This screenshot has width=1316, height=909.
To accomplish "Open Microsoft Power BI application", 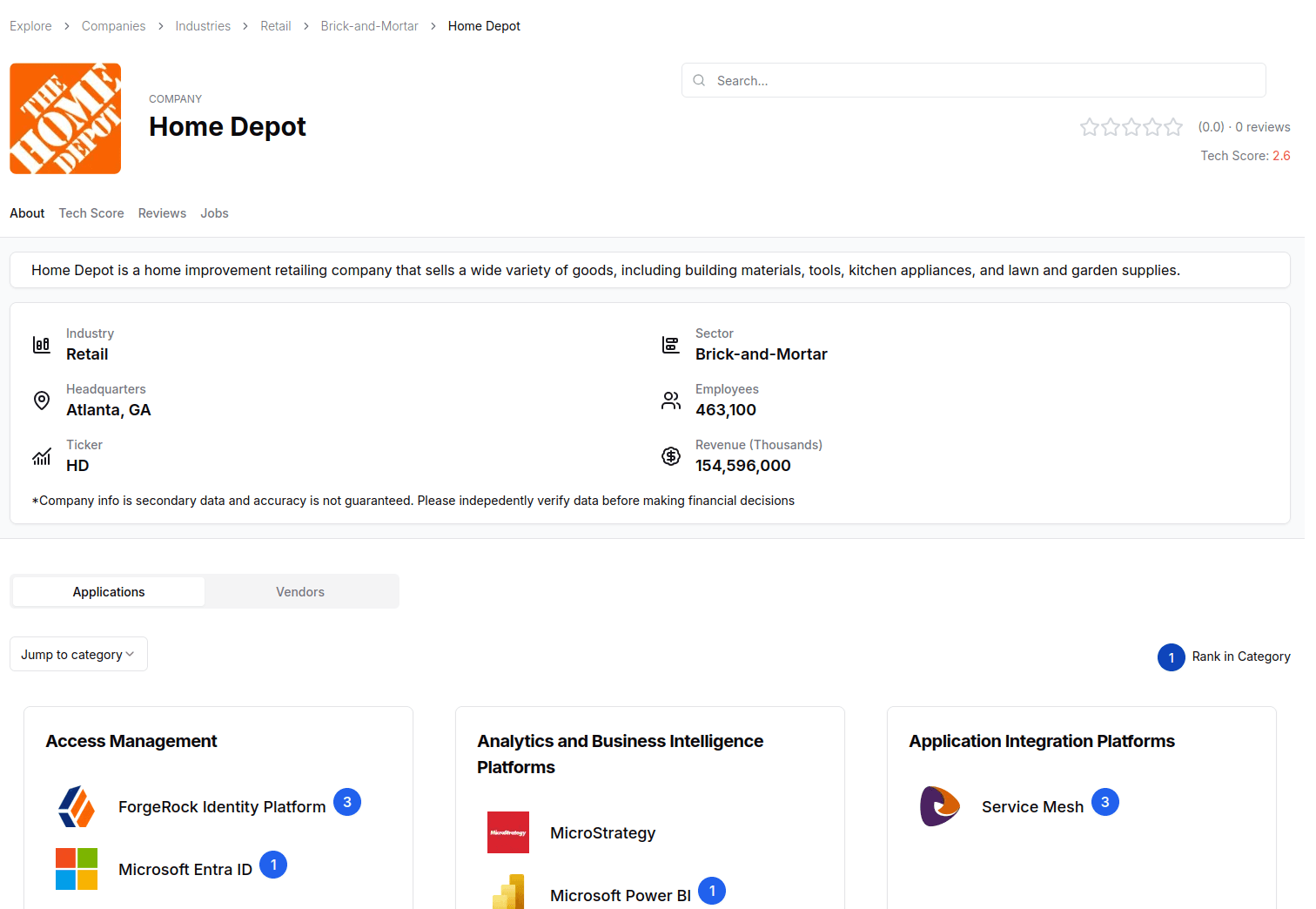I will click(621, 896).
